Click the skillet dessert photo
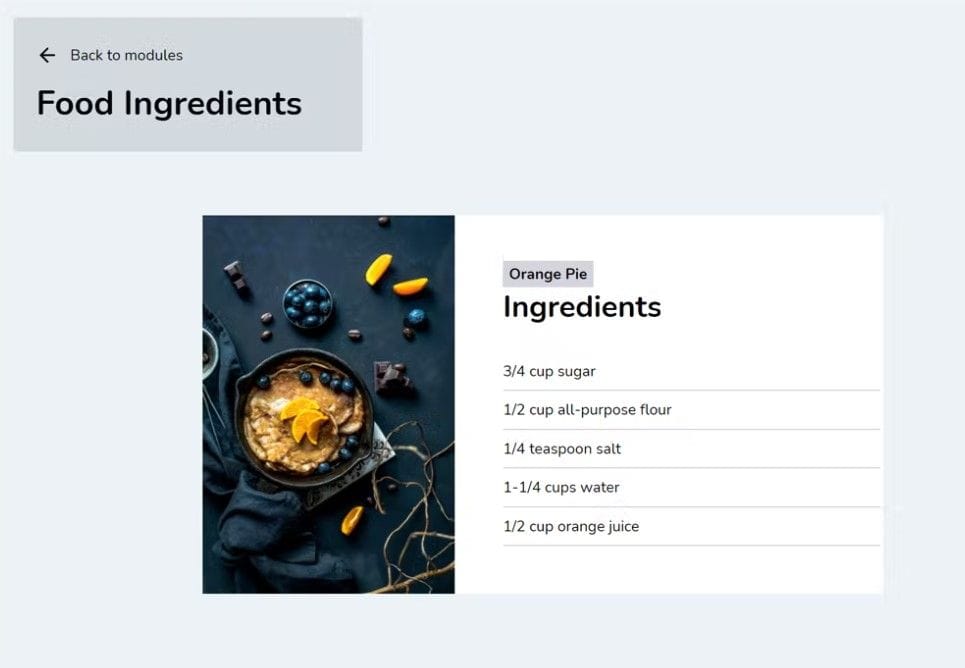Image resolution: width=965 pixels, height=668 pixels. pos(328,403)
